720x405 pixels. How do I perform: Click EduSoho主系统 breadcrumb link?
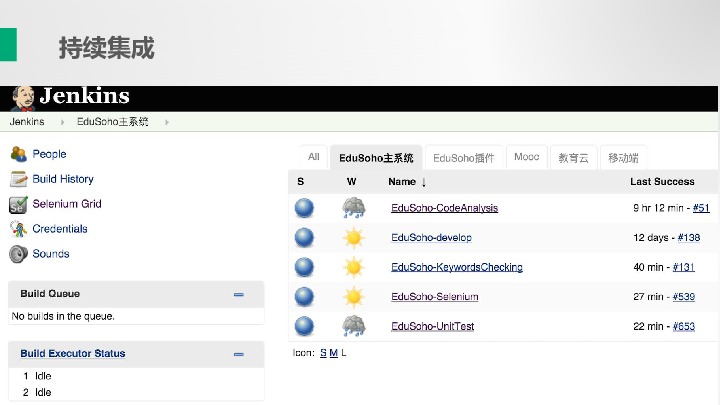tap(112, 122)
